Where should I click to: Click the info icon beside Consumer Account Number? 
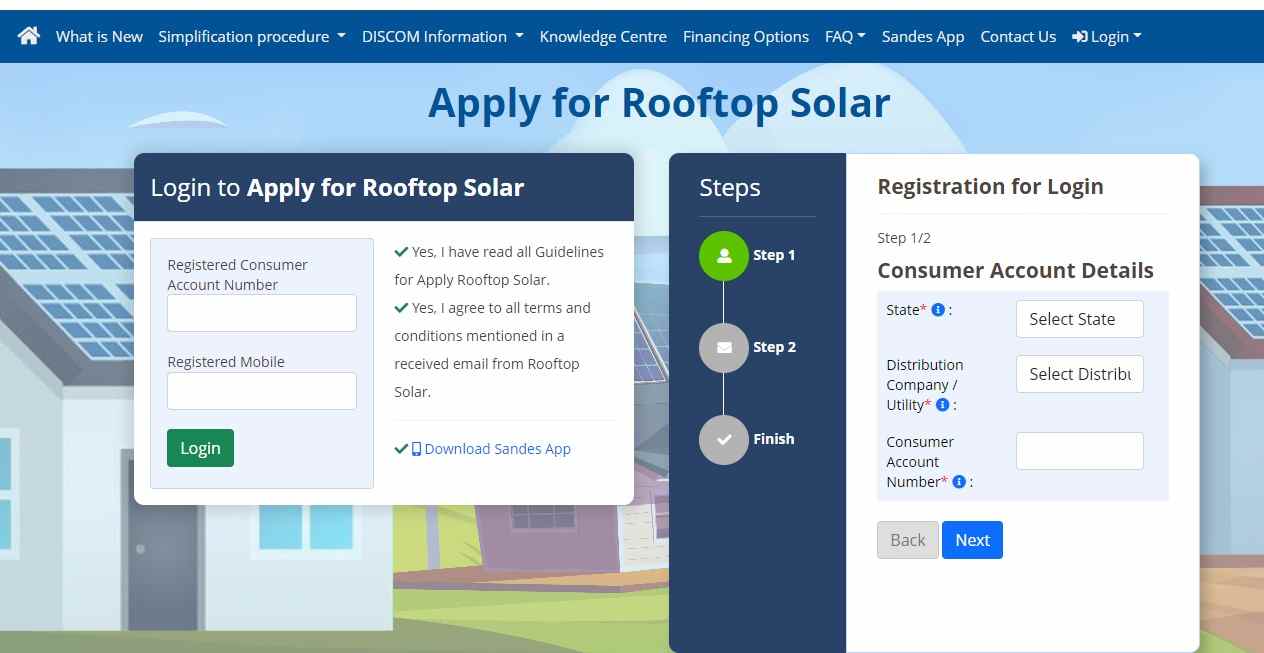pos(958,481)
